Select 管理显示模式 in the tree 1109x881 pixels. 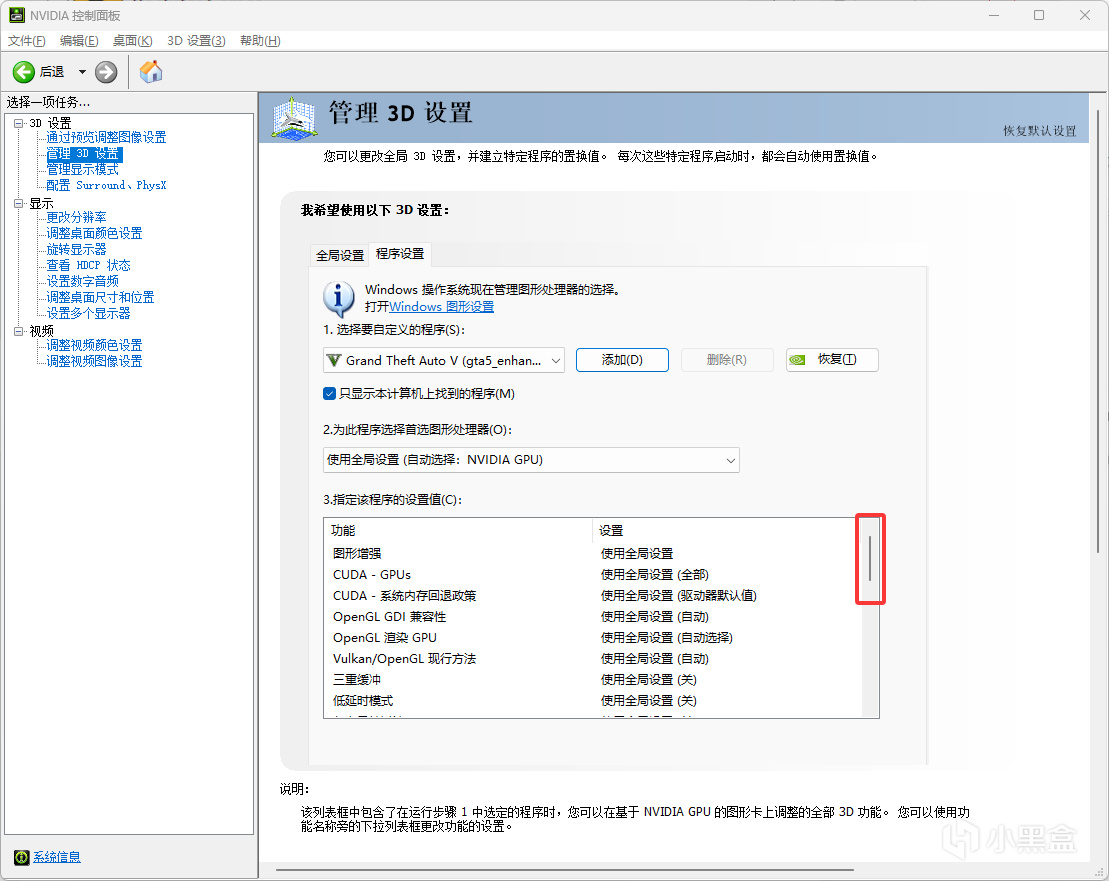click(82, 170)
